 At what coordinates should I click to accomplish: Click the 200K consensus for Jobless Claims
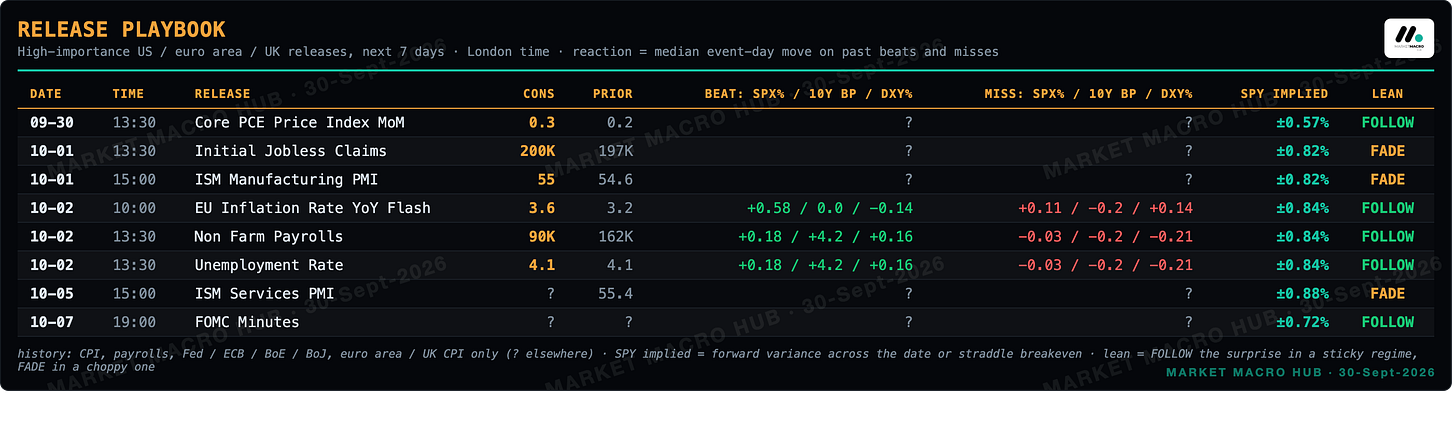coord(538,151)
